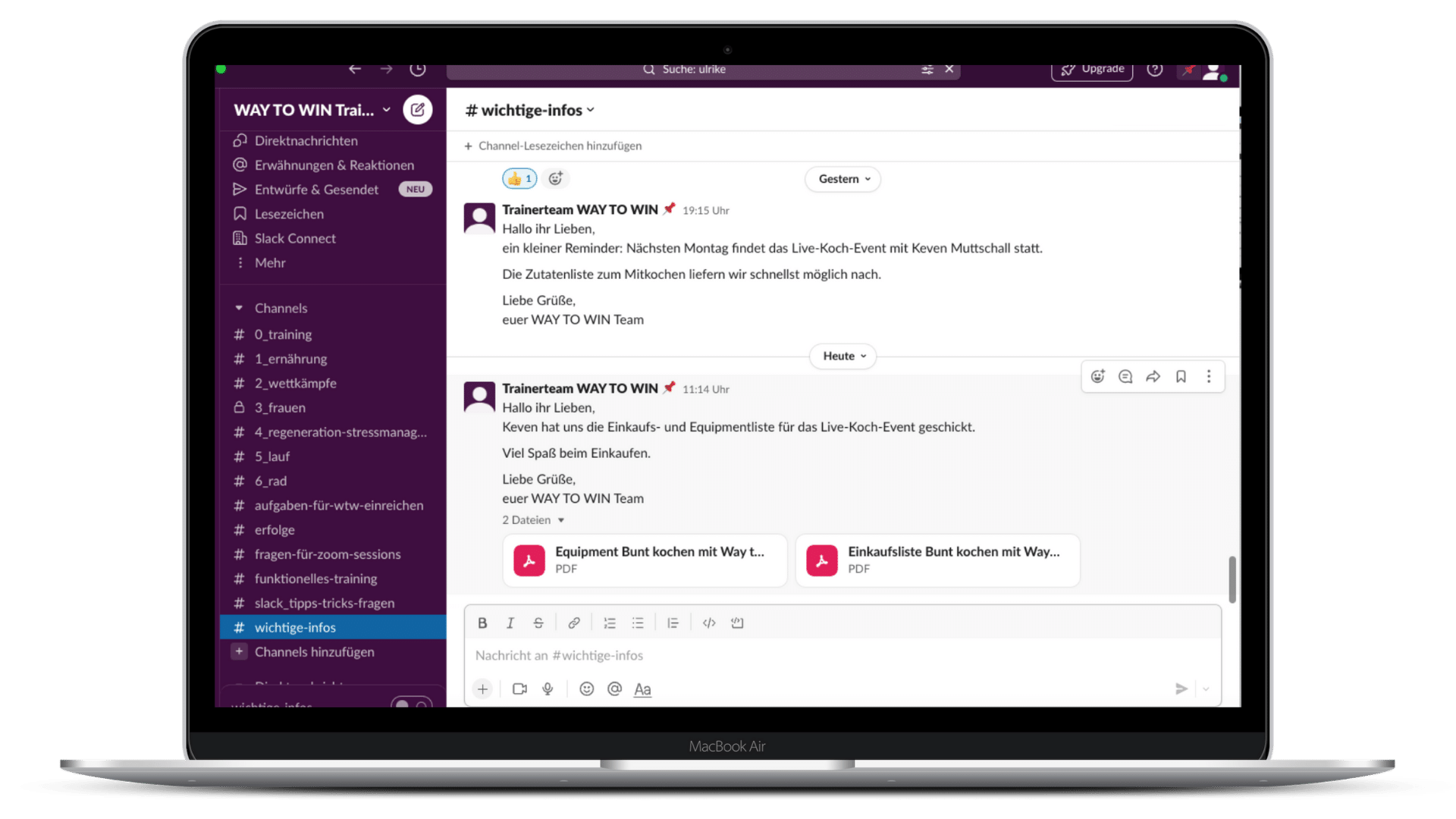This screenshot has height=819, width=1456.
Task: Open the help question mark icon
Action: [1154, 69]
